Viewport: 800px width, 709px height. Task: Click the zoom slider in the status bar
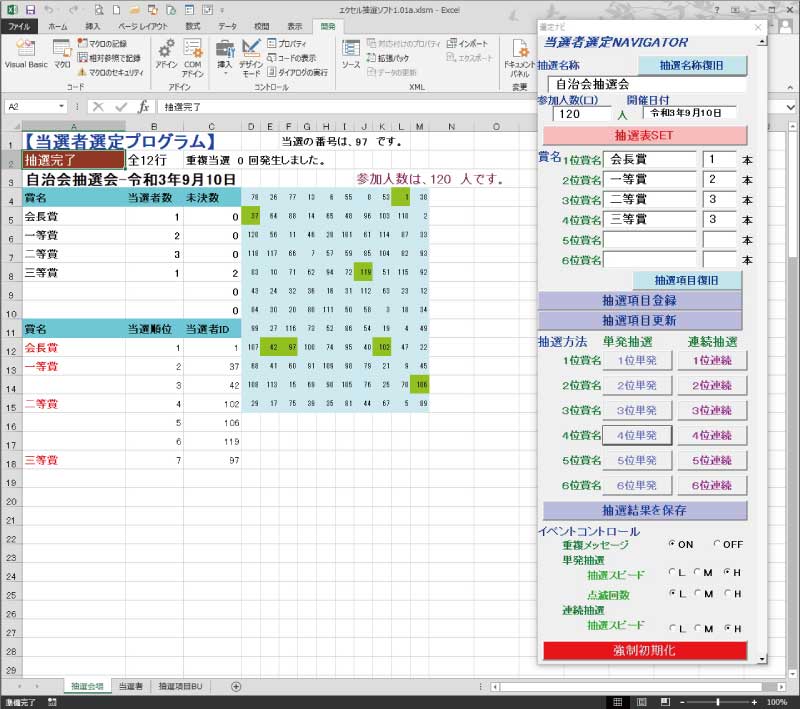click(x=718, y=702)
